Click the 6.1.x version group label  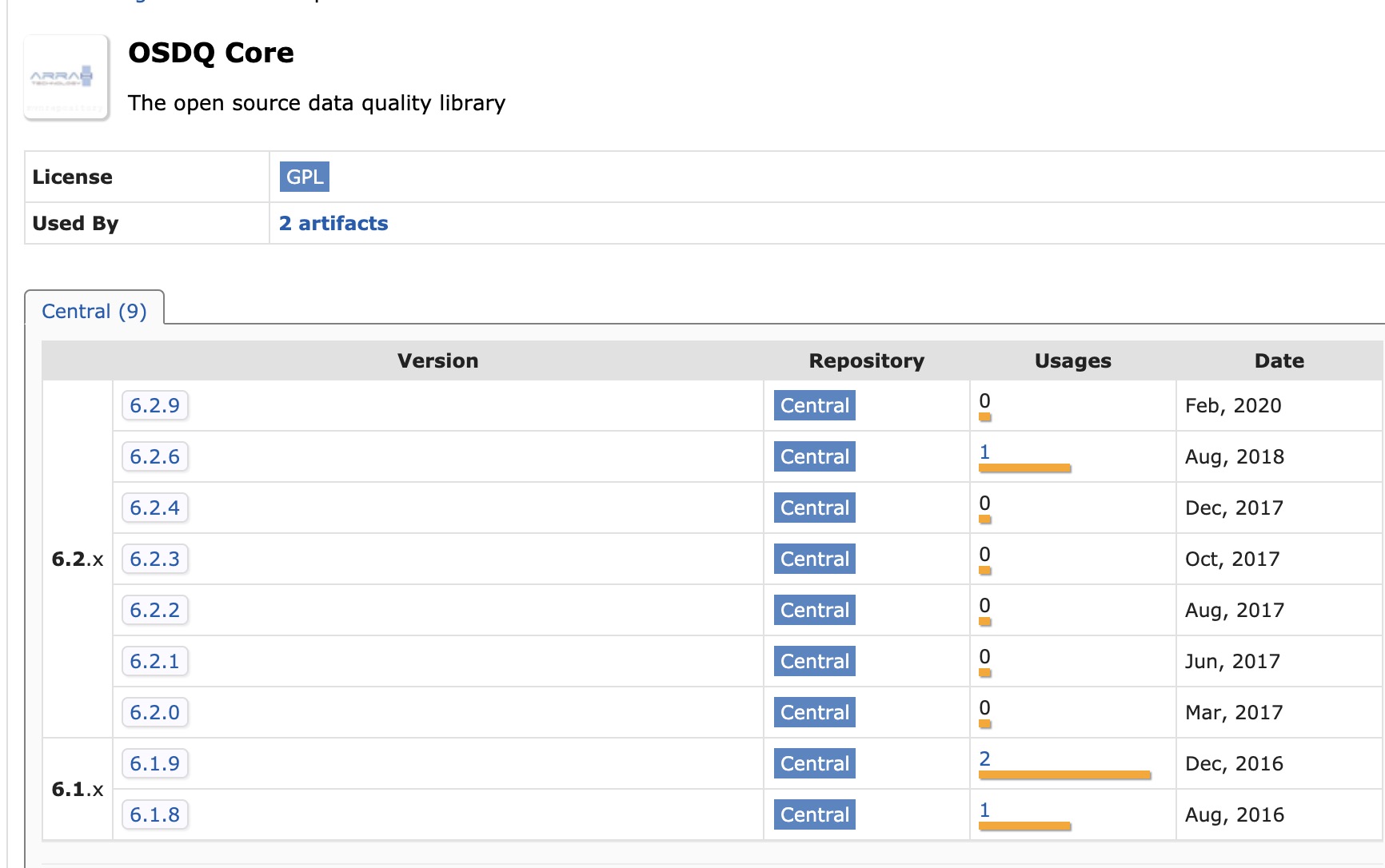click(x=78, y=789)
